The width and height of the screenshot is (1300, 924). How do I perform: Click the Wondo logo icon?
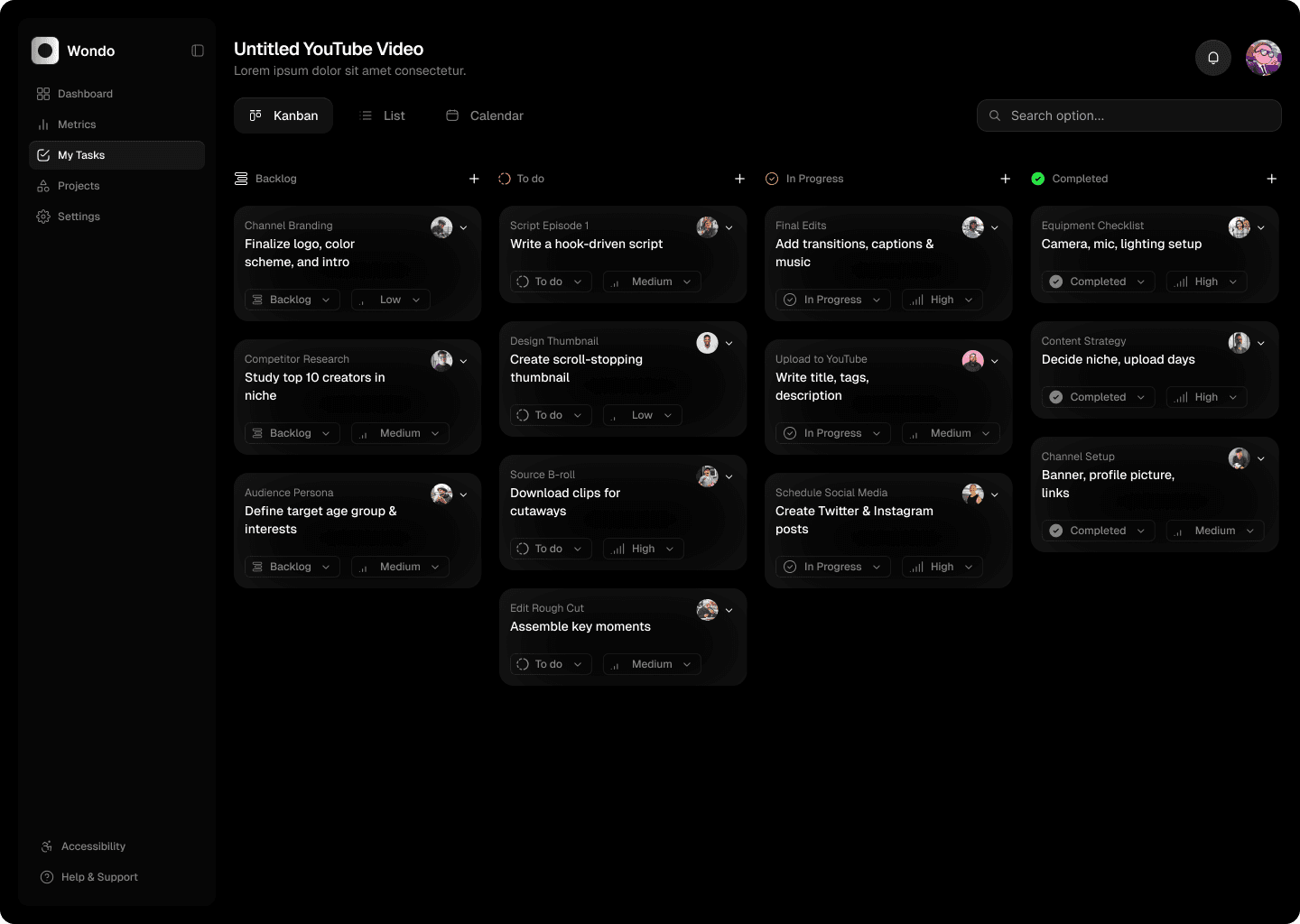45,51
